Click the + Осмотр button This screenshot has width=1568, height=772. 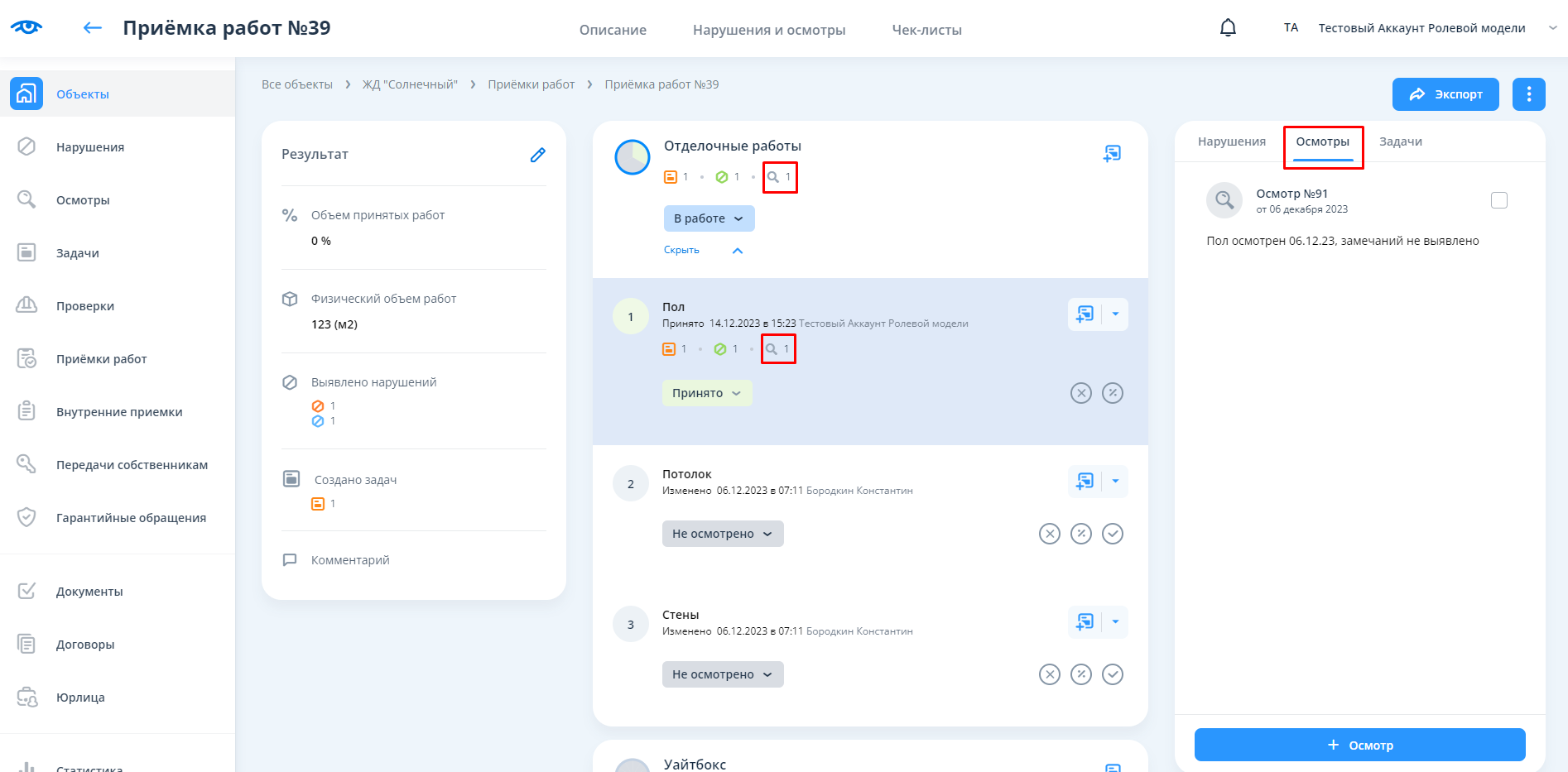coord(1359,745)
